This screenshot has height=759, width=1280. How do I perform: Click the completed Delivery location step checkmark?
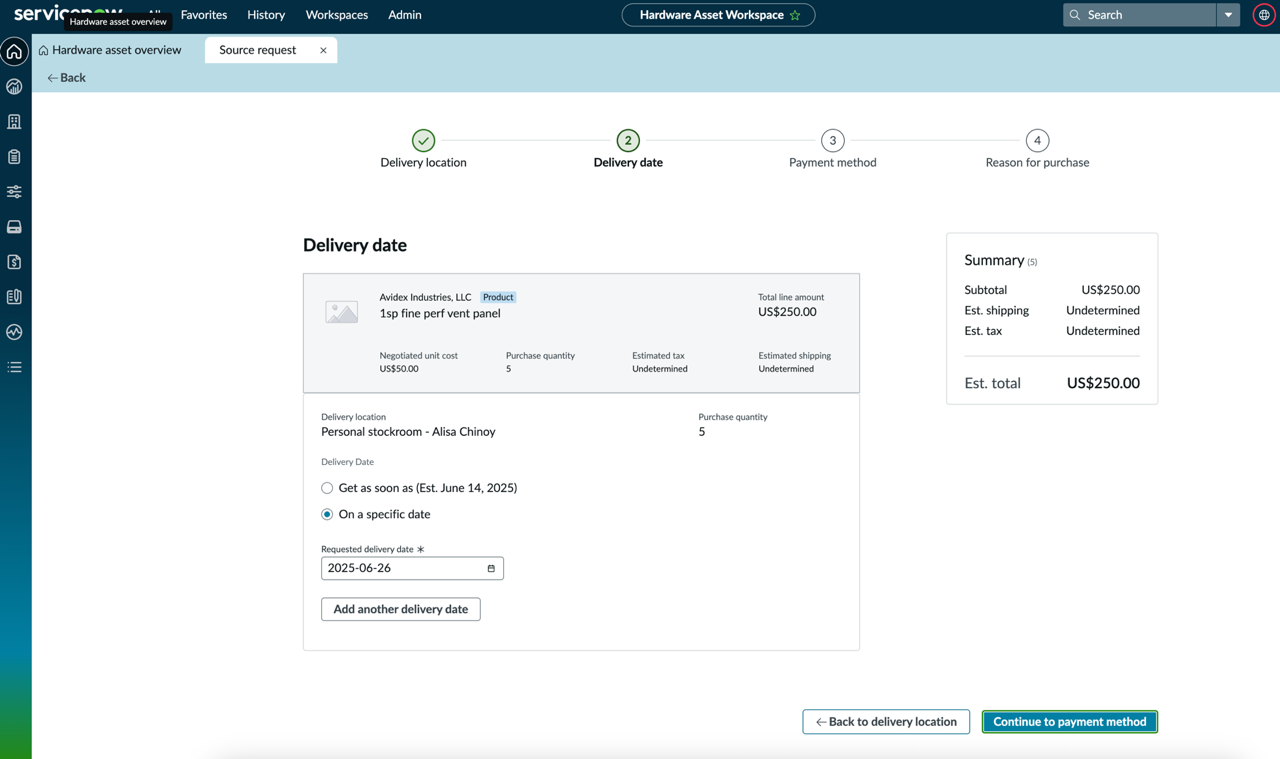point(423,140)
